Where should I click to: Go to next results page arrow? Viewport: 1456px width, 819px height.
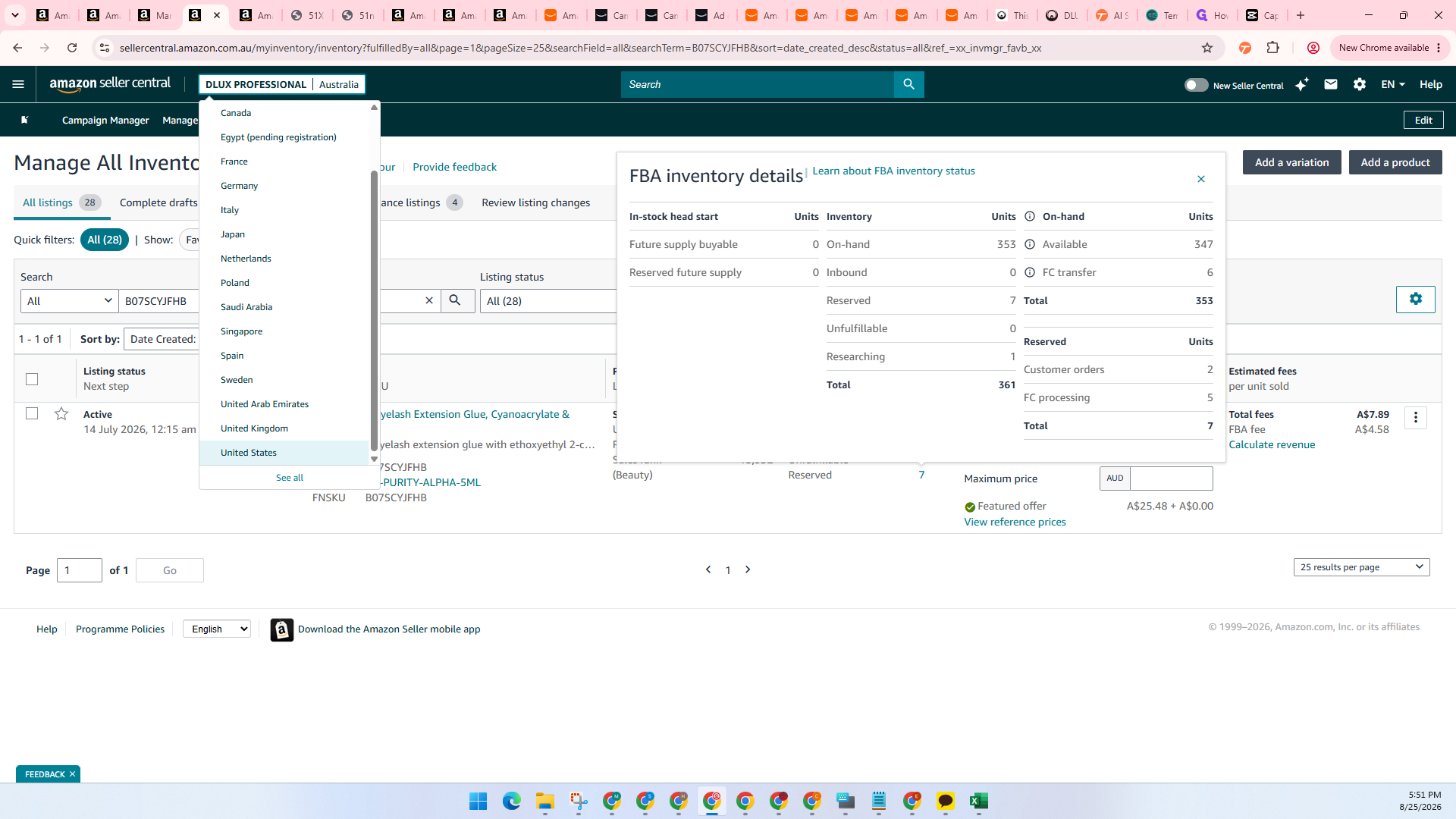pyautogui.click(x=748, y=570)
